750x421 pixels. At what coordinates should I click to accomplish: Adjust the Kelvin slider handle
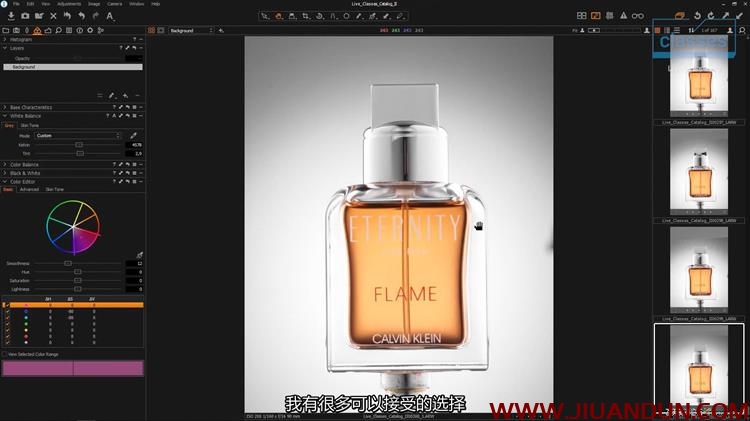pos(79,144)
